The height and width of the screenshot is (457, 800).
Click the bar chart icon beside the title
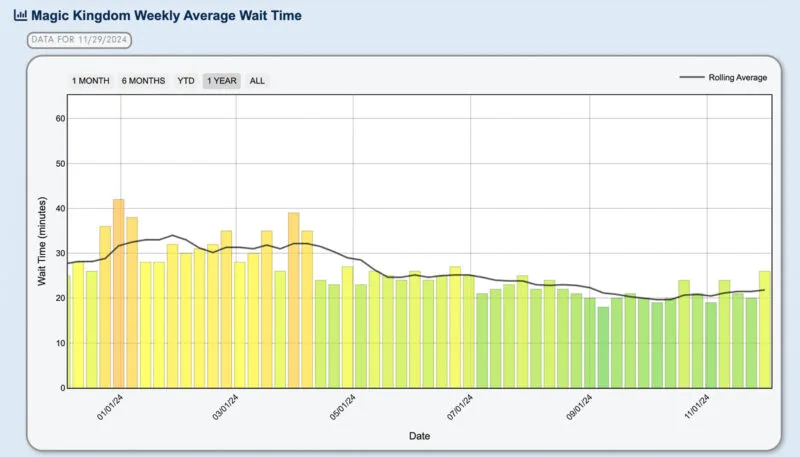tap(20, 15)
